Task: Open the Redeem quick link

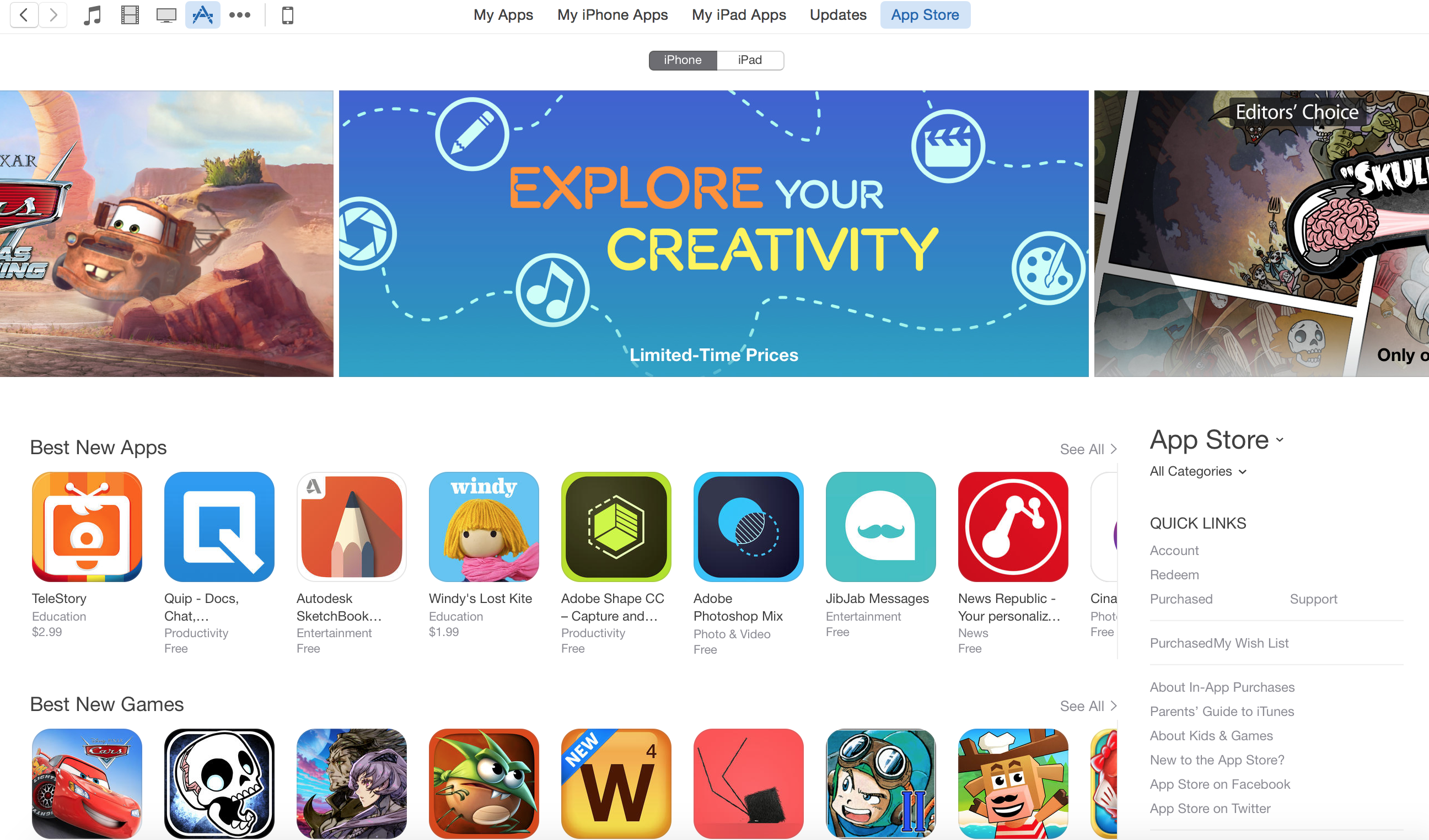Action: click(1174, 575)
